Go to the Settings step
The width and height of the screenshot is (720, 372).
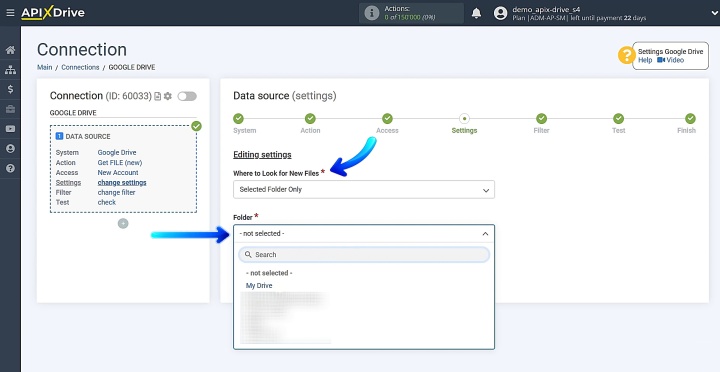click(x=464, y=118)
